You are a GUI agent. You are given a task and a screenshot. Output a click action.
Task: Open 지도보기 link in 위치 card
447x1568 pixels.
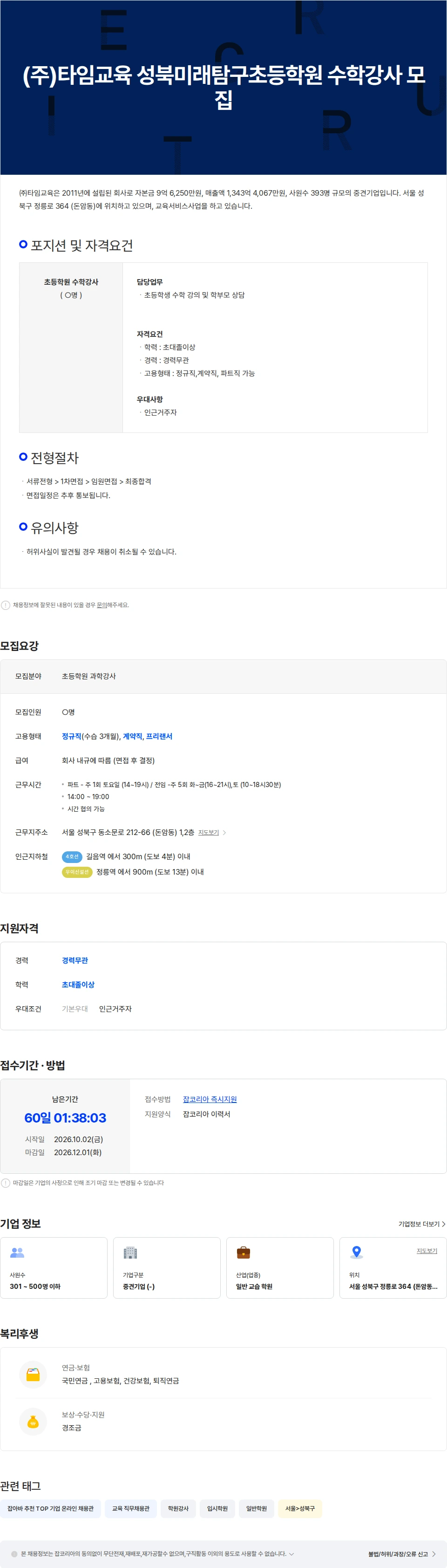(x=427, y=1251)
